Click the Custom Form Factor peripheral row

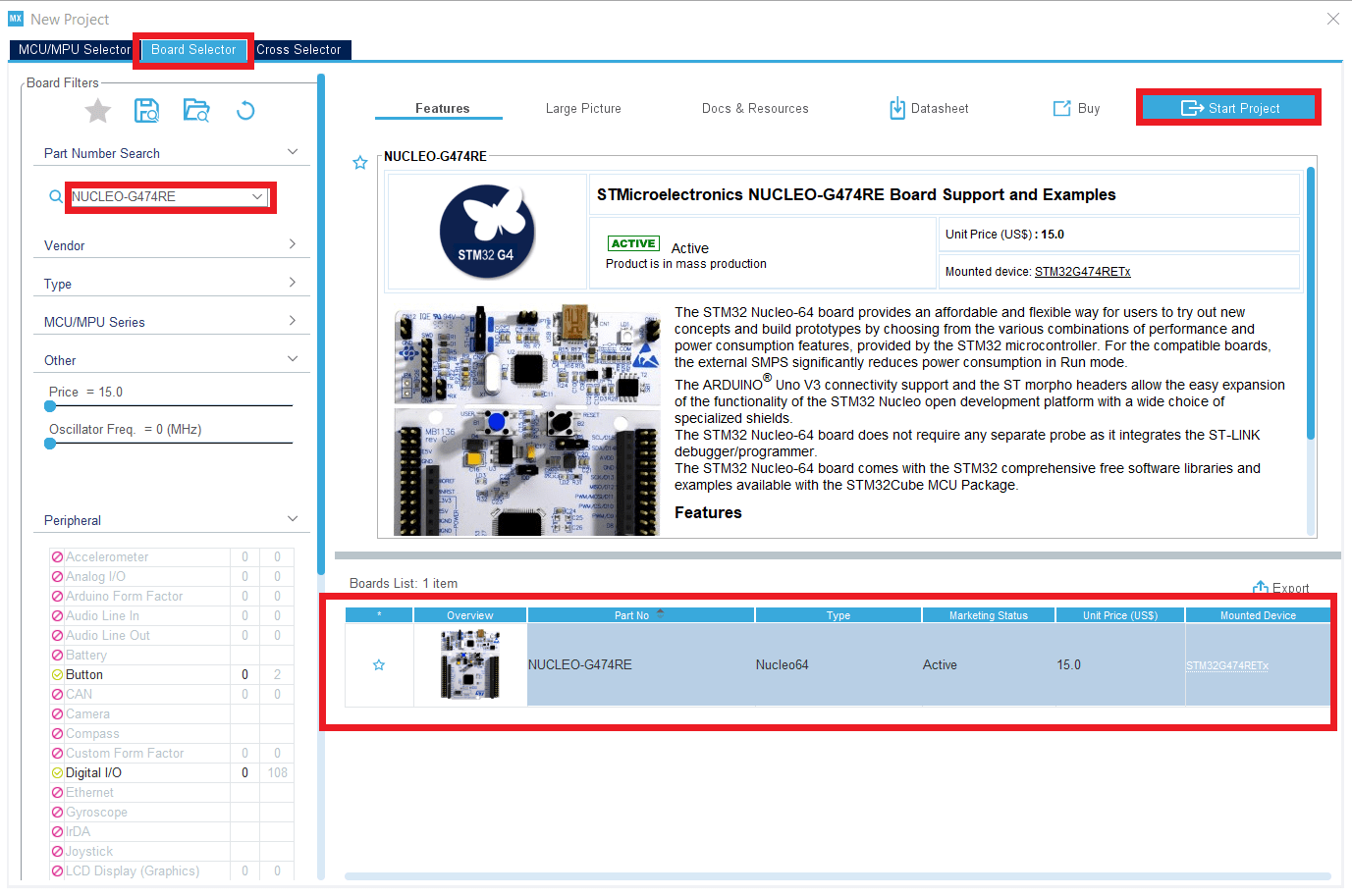click(x=172, y=754)
